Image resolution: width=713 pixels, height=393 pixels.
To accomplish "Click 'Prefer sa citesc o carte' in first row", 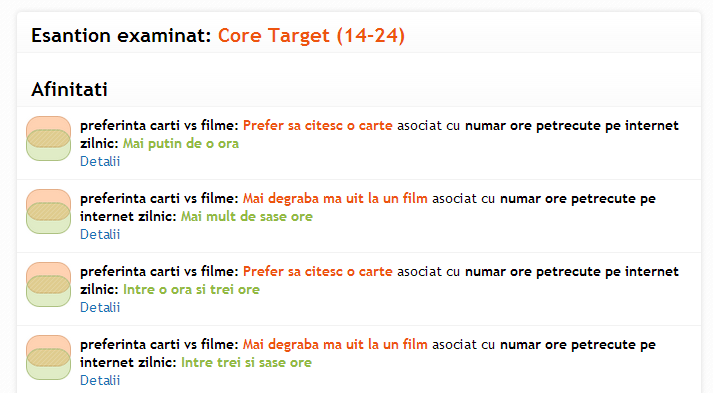I will [x=317, y=126].
